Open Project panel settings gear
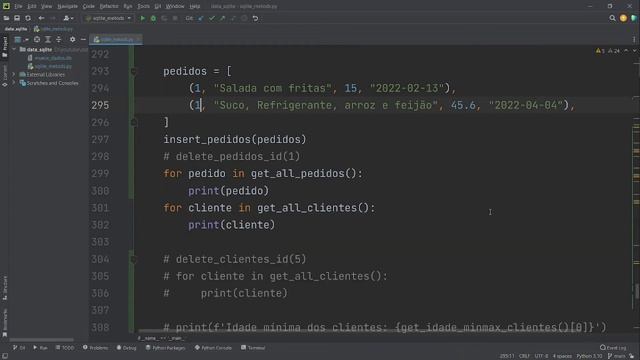Screen dimensions: 640x360 [x=72, y=40]
